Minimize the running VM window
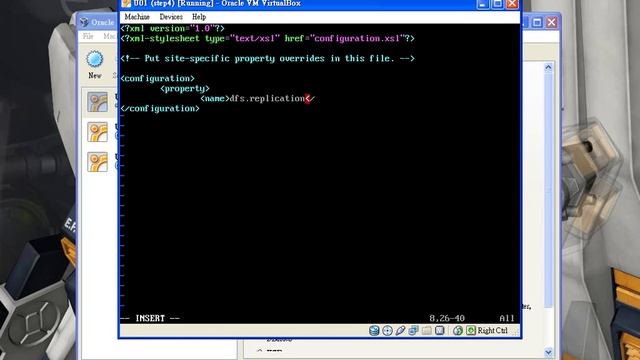Screen dimensions: 640x360 click(x=482, y=4)
